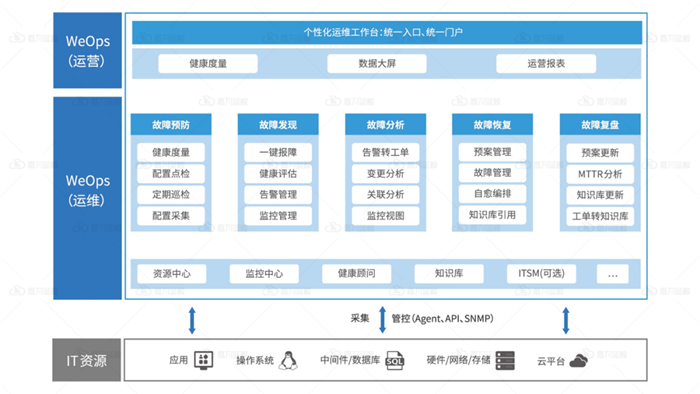
Task: Click the 采集 label
Action: click(359, 318)
